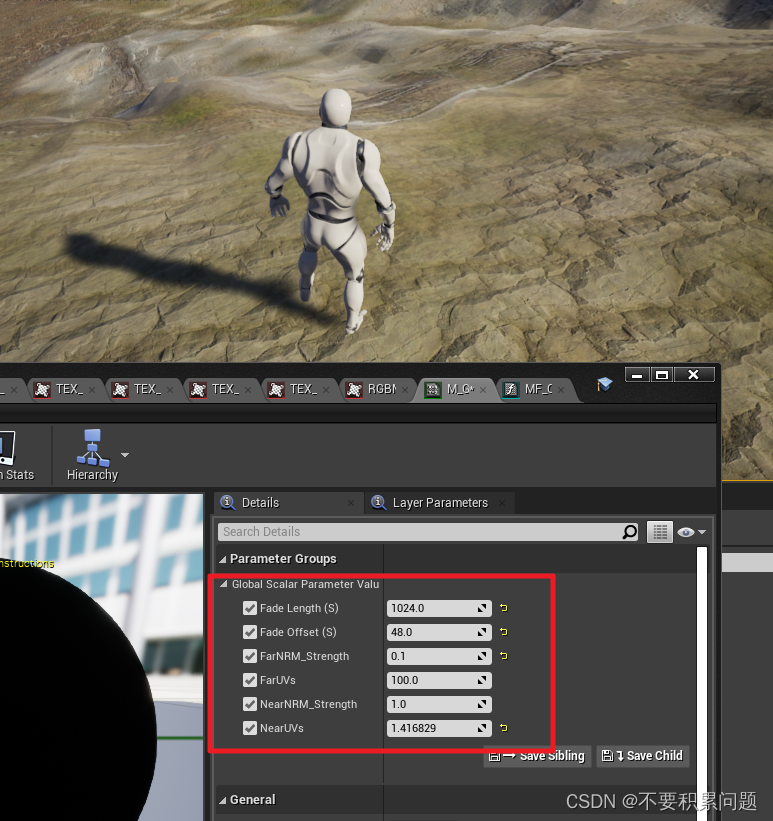Click the Save Sibling button
The image size is (773, 821).
pyautogui.click(x=537, y=756)
